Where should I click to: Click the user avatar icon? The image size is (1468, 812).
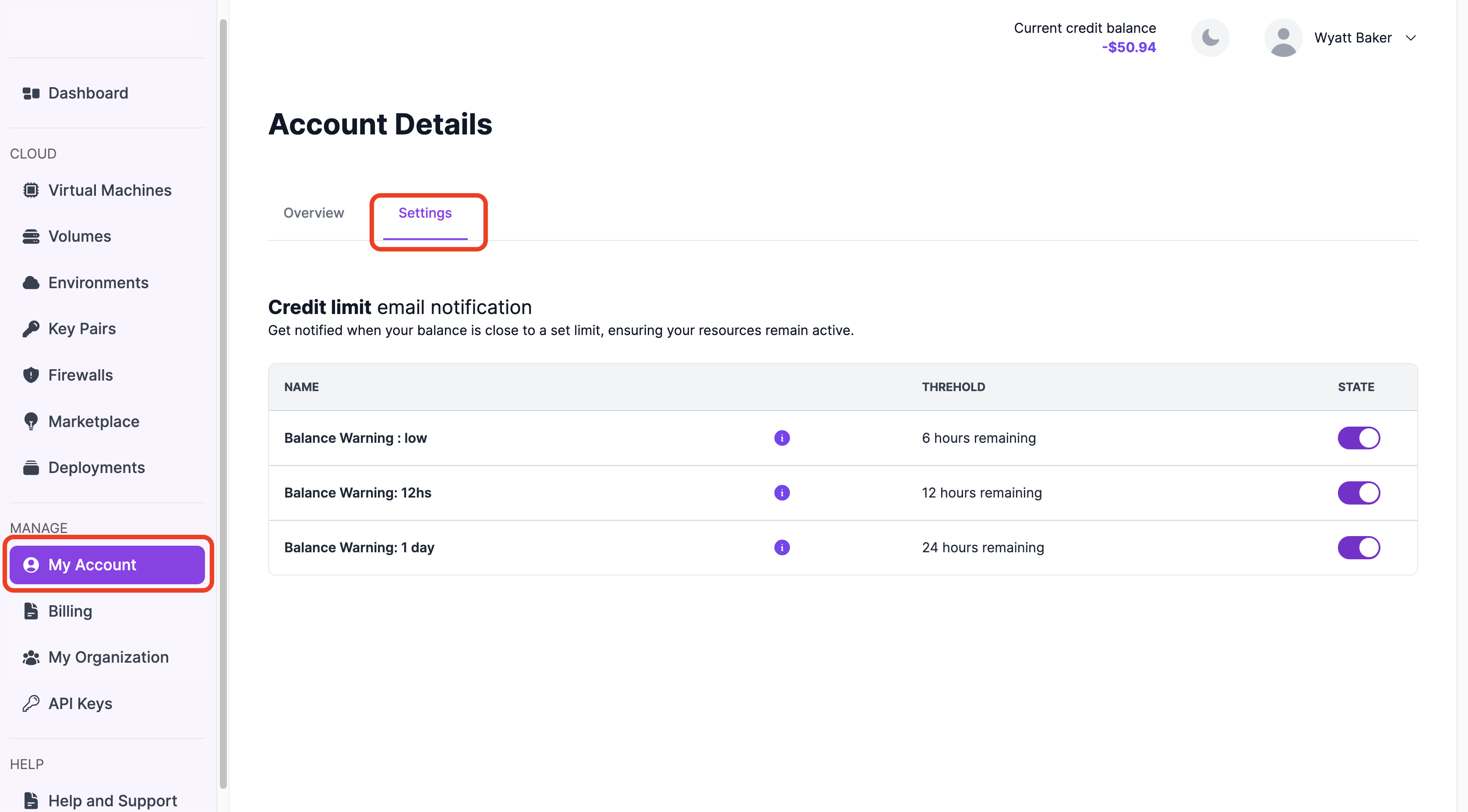click(x=1283, y=38)
